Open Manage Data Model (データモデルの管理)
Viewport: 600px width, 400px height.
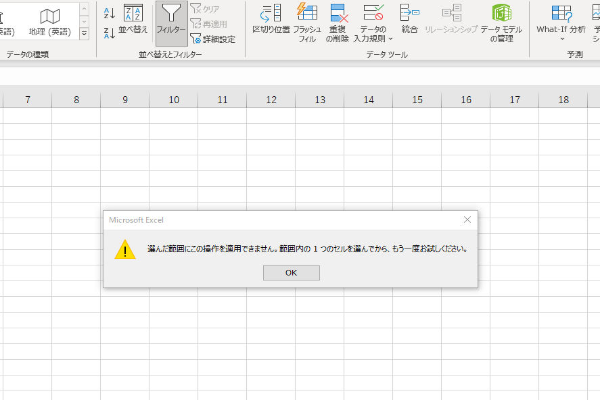[x=501, y=20]
